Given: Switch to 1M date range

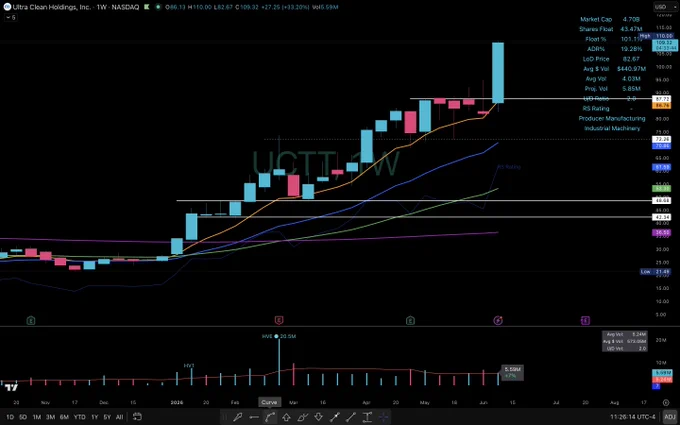Looking at the screenshot, I should pos(37,417).
